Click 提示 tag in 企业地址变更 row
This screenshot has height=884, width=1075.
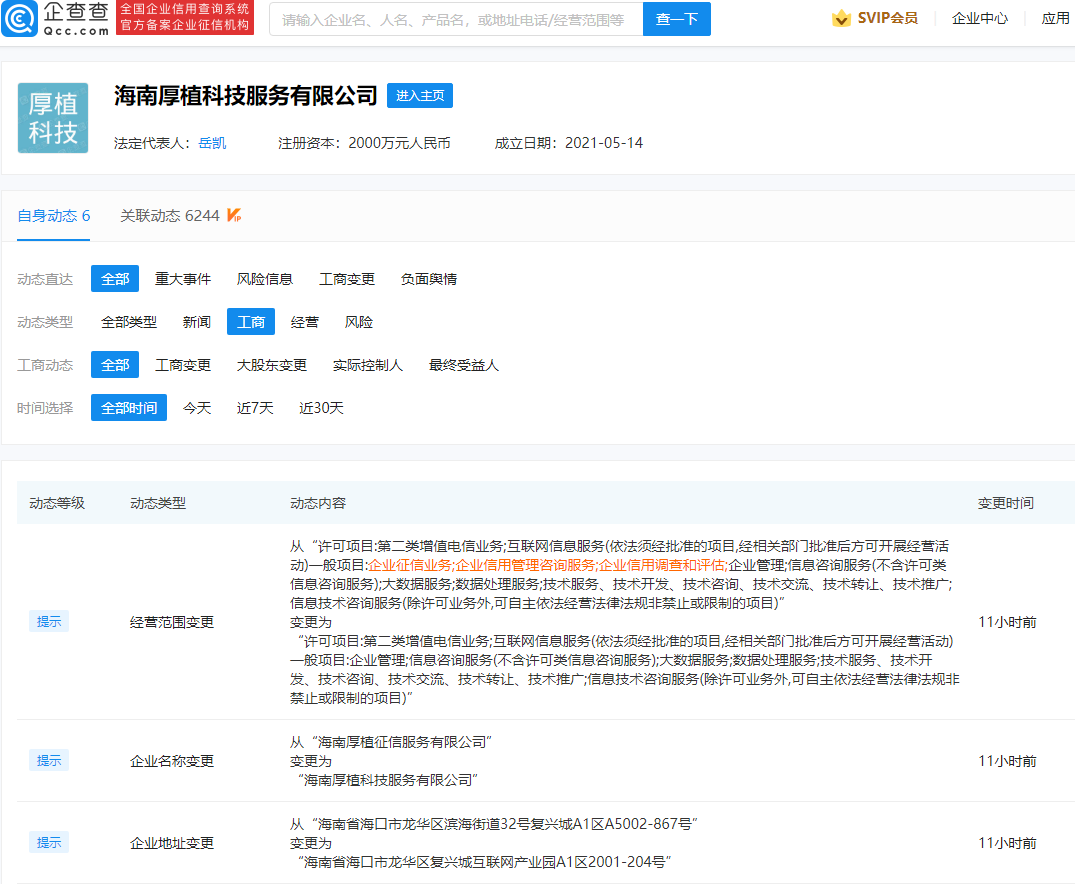tap(49, 842)
